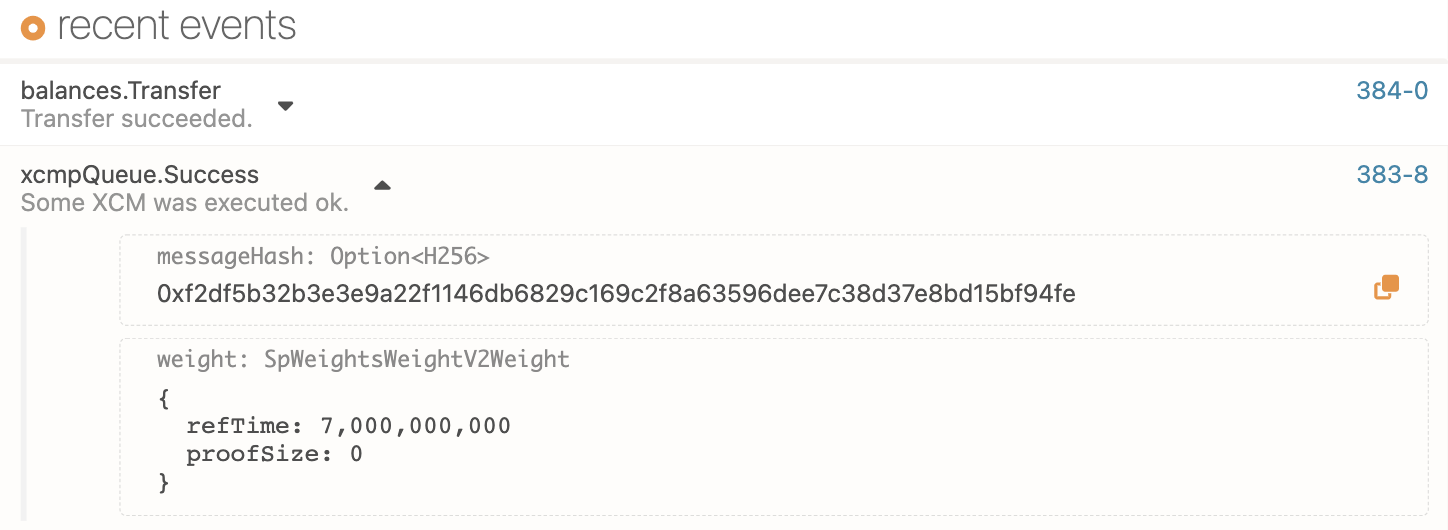This screenshot has width=1448, height=530.
Task: Click the 'recent events' heading text
Action: 177,26
